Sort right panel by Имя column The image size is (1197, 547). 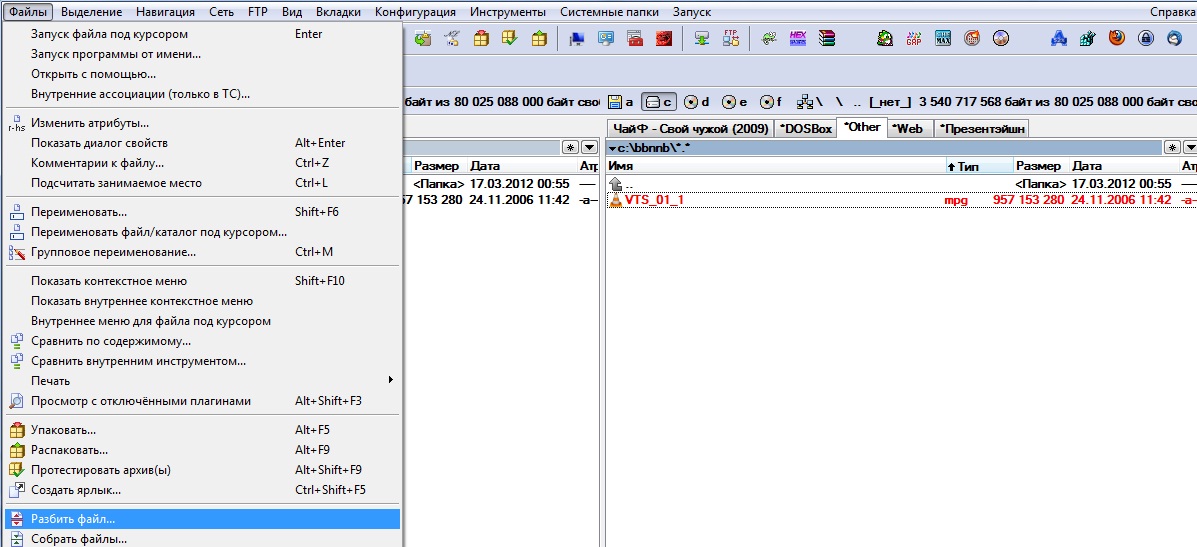click(x=775, y=166)
